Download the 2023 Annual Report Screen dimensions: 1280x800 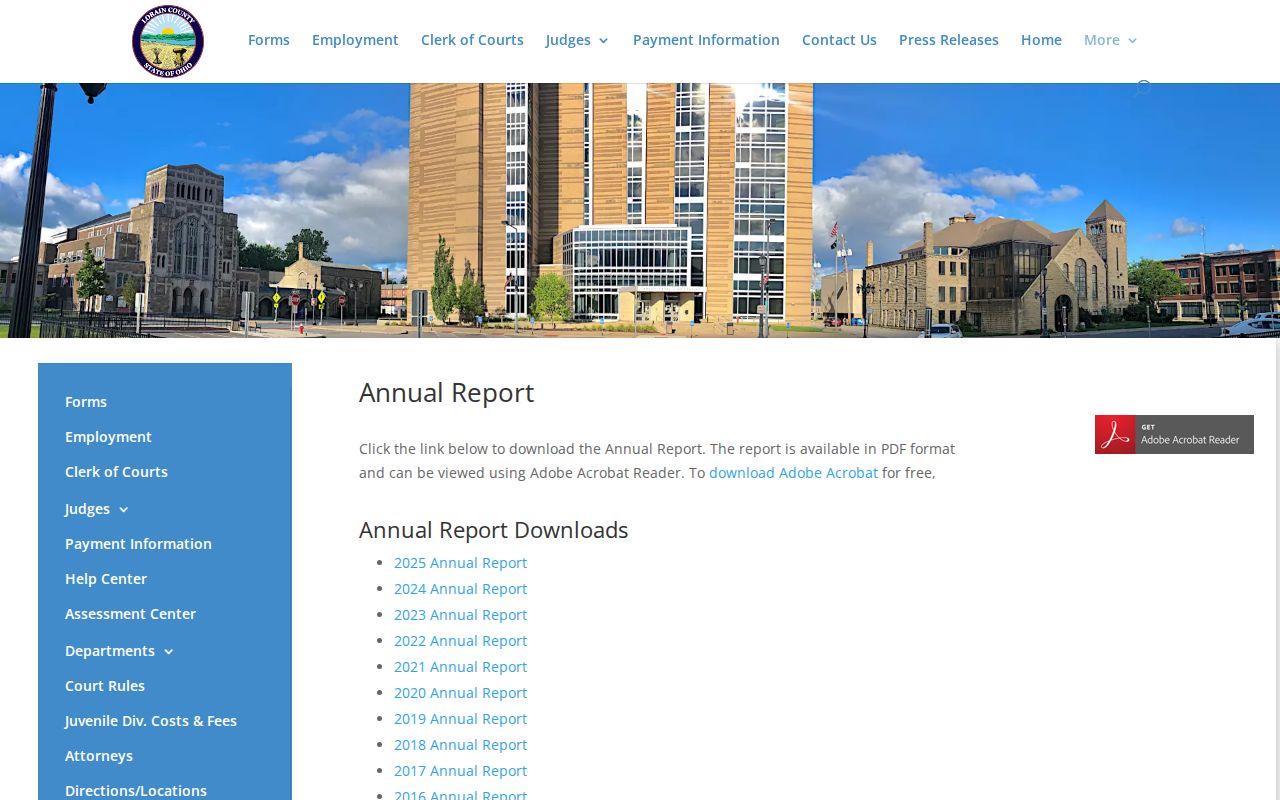460,615
